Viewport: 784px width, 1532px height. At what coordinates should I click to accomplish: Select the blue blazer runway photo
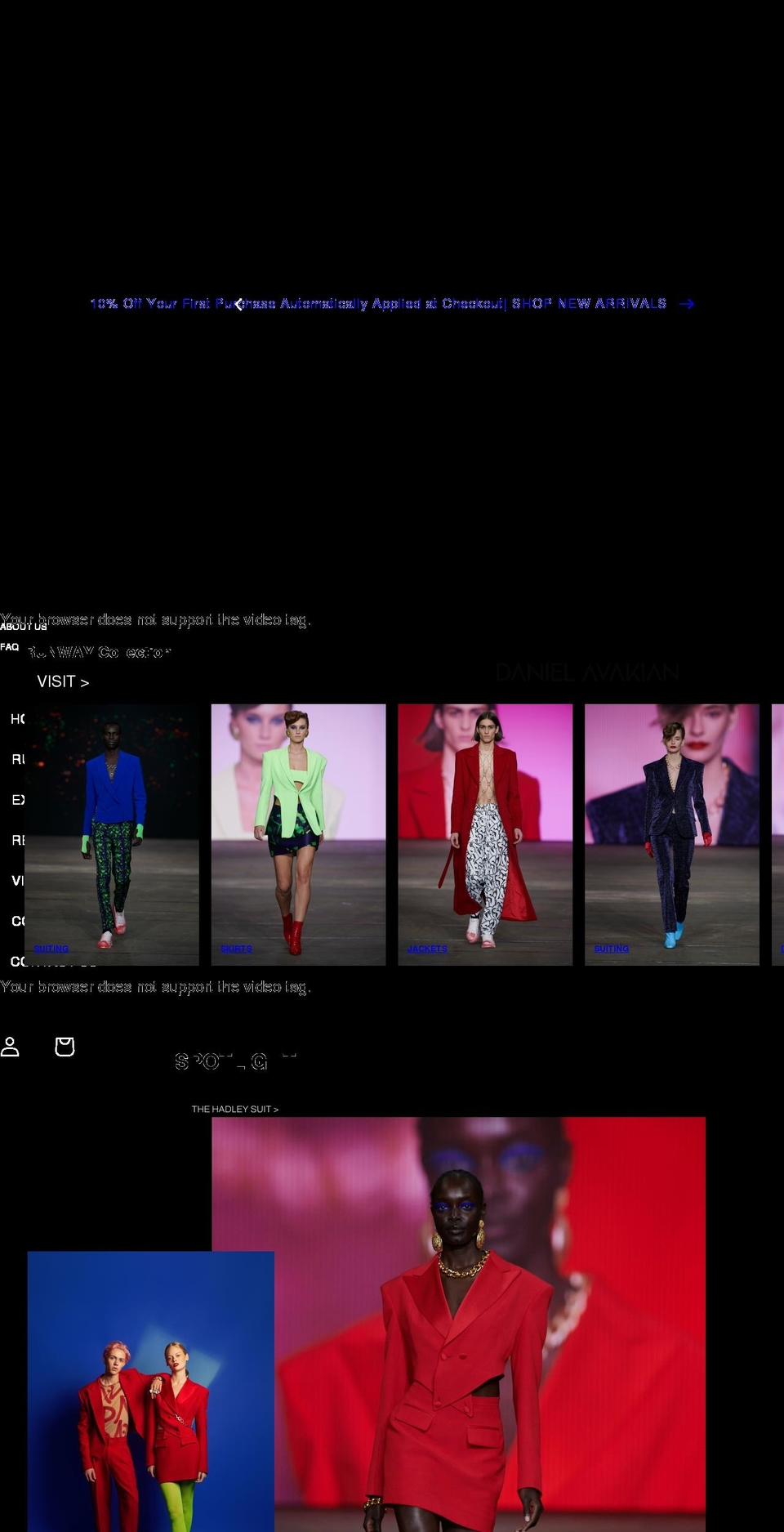pos(112,834)
